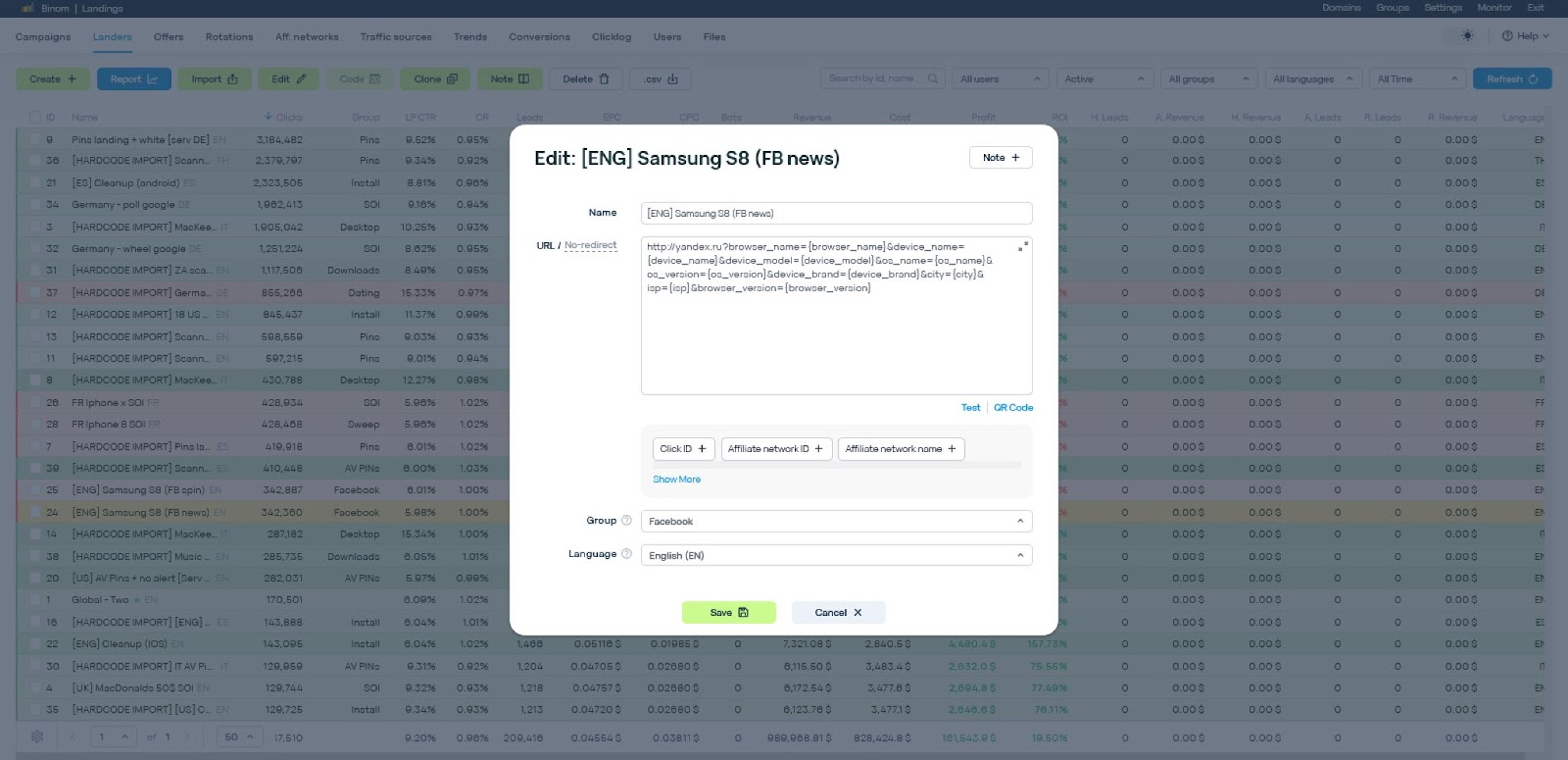Open the Files tab
This screenshot has height=760, width=1568.
pyautogui.click(x=714, y=37)
